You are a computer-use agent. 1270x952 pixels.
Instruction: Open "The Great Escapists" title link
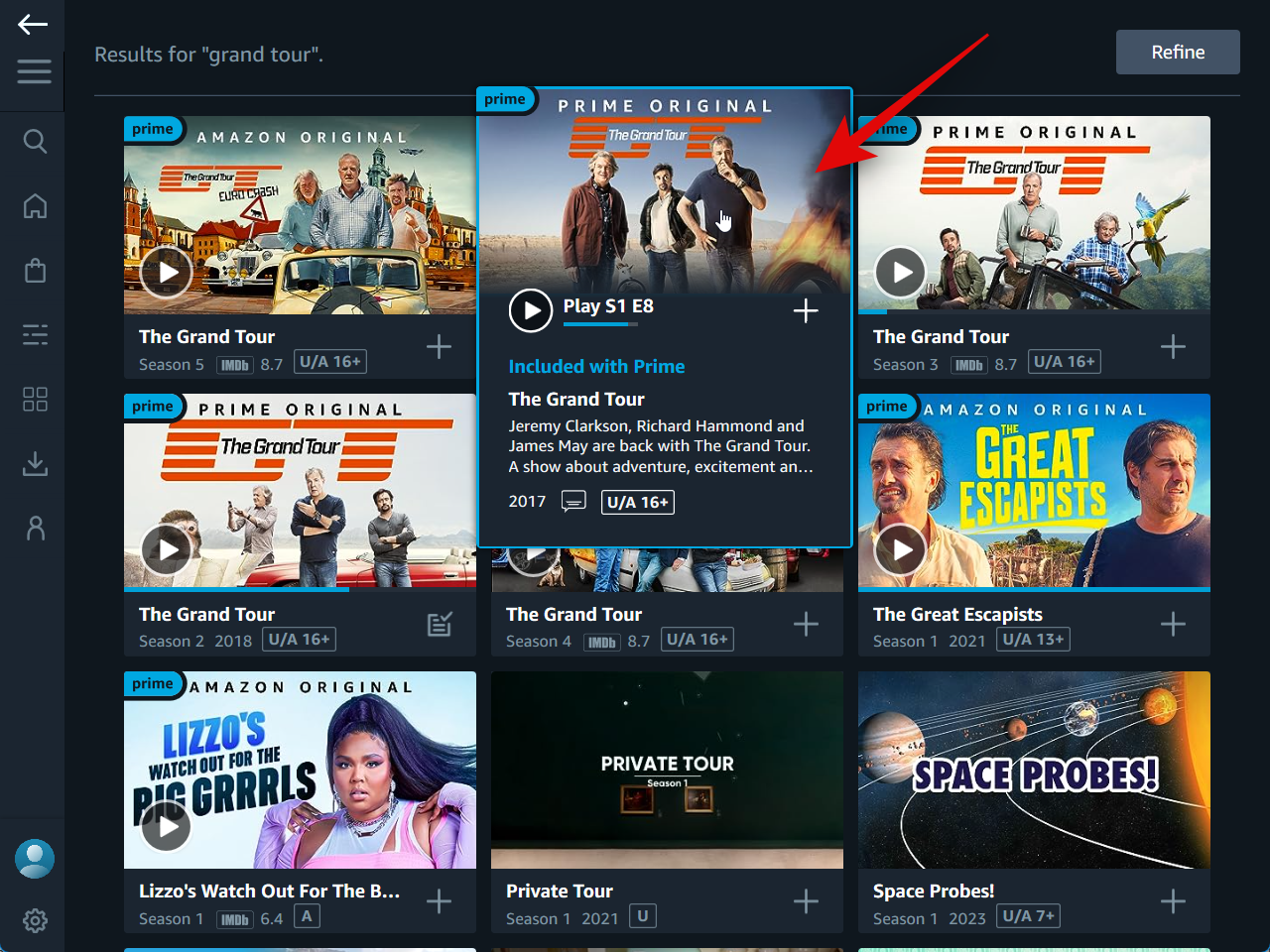[957, 614]
